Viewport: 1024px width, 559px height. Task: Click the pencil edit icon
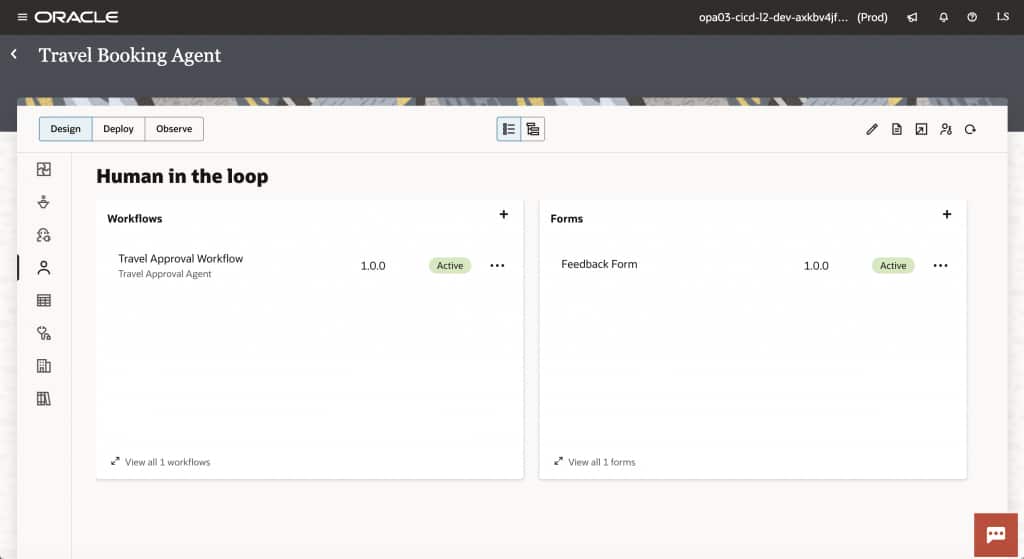coord(872,129)
